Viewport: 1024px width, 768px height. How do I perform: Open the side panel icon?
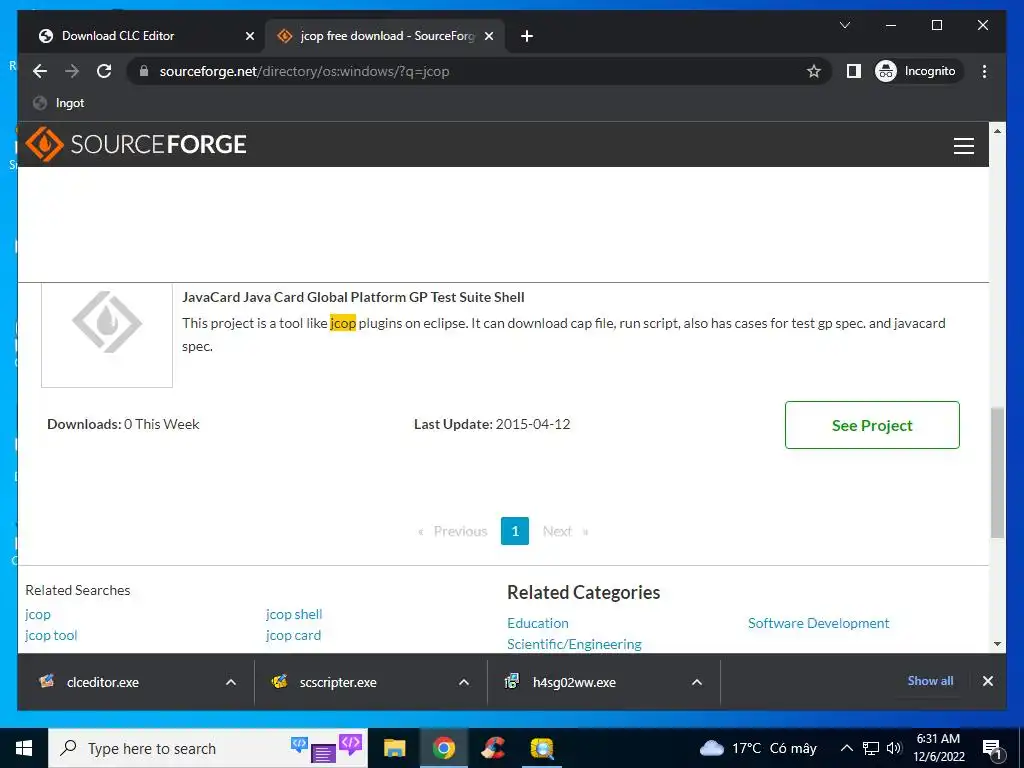tap(854, 71)
